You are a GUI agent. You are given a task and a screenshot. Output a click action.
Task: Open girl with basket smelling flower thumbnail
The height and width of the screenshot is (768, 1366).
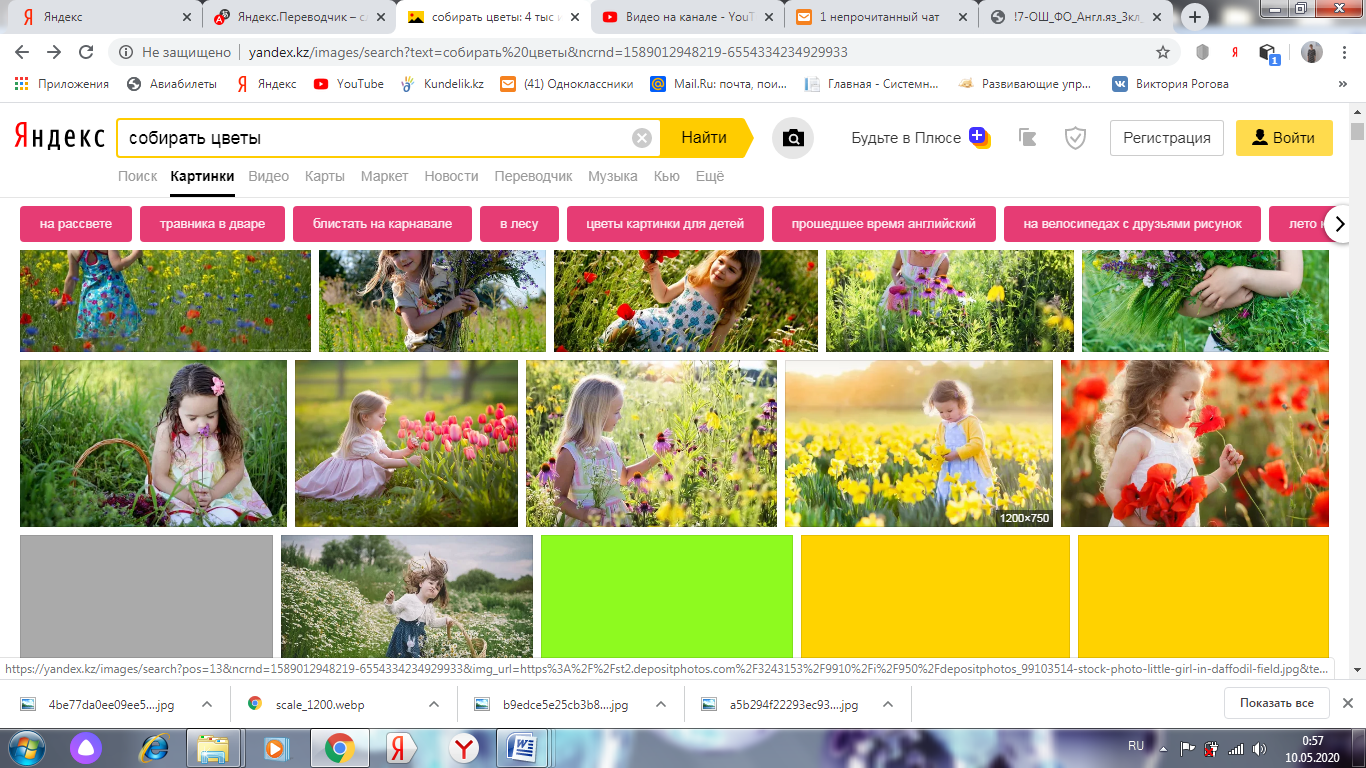coord(153,443)
